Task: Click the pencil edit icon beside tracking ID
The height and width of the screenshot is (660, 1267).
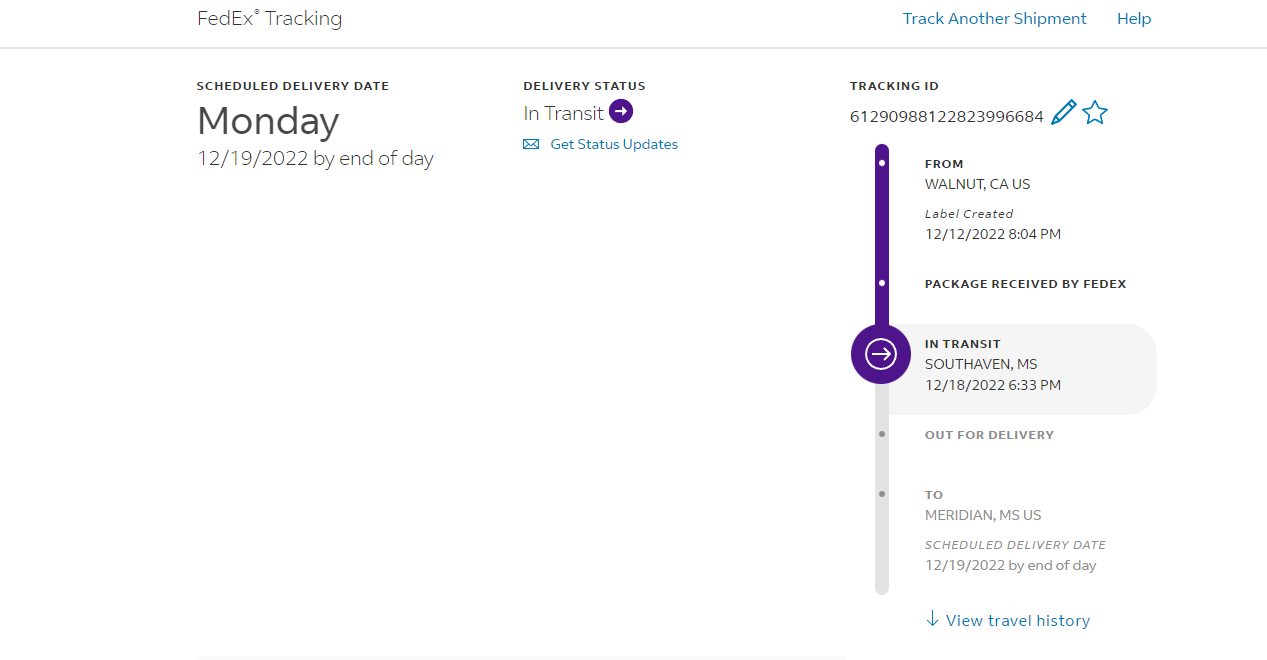Action: 1064,113
